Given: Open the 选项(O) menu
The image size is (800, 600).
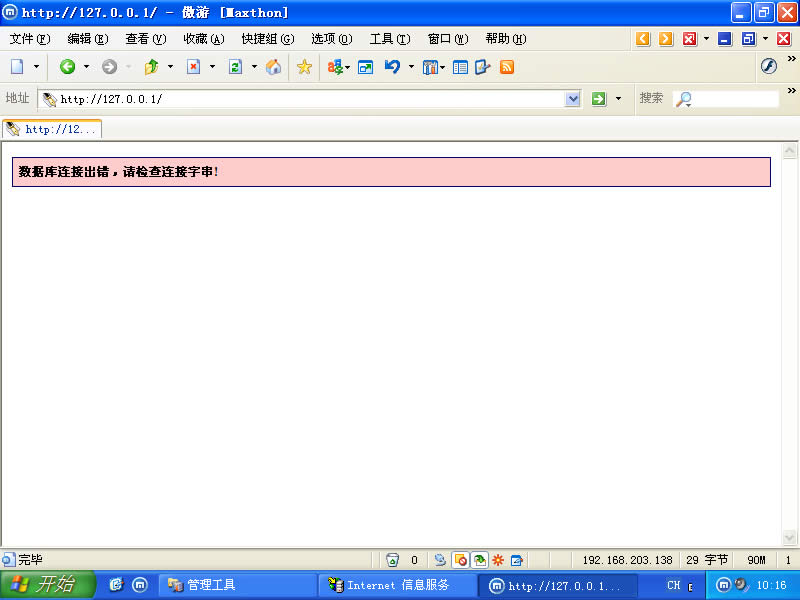Looking at the screenshot, I should click(332, 39).
